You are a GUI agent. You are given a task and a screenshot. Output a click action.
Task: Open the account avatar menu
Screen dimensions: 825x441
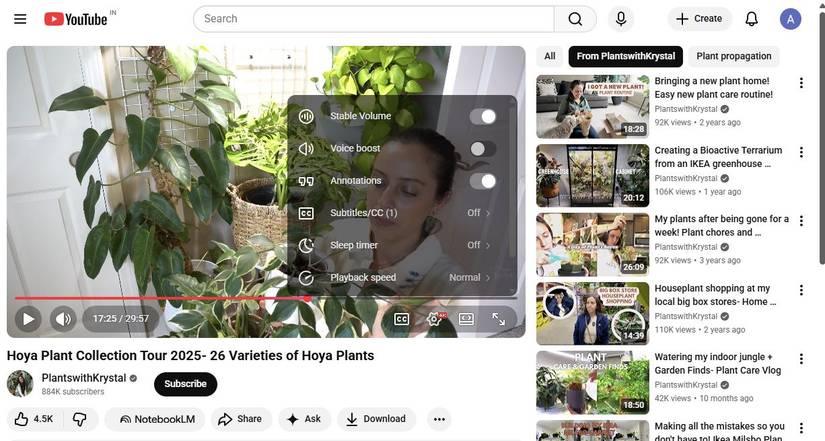pos(790,19)
